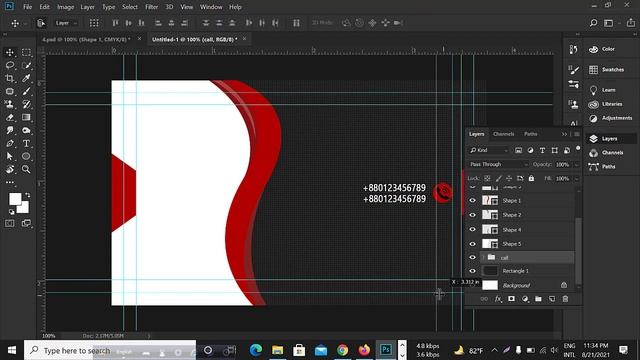Filter layers by type layers icon
Image resolution: width=640 pixels, height=360 pixels.
click(x=542, y=150)
